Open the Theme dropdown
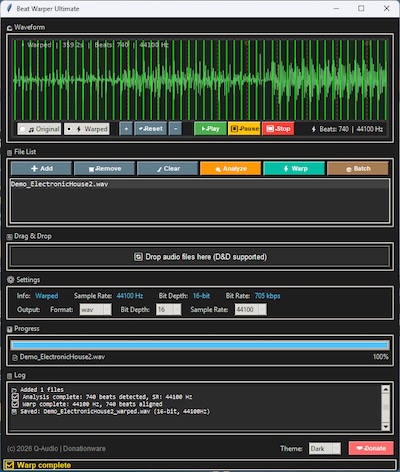This screenshot has width=400, height=472. tap(325, 449)
